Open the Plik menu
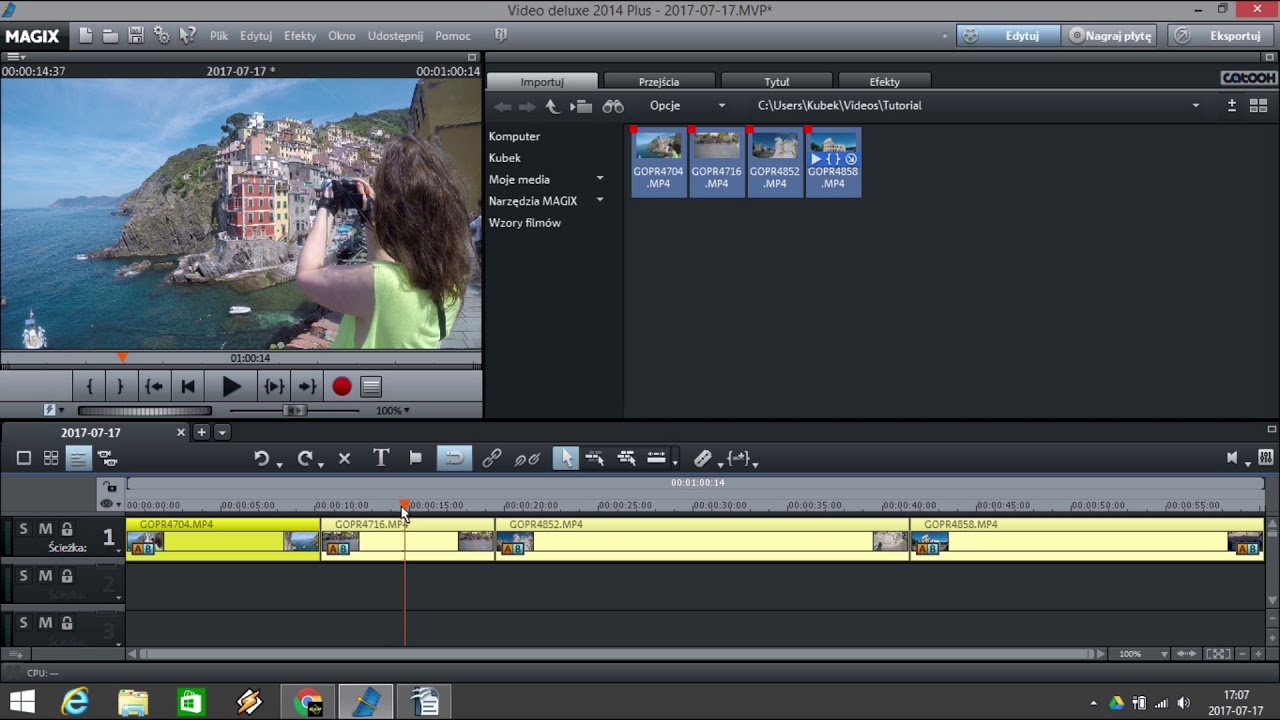 coord(219,36)
